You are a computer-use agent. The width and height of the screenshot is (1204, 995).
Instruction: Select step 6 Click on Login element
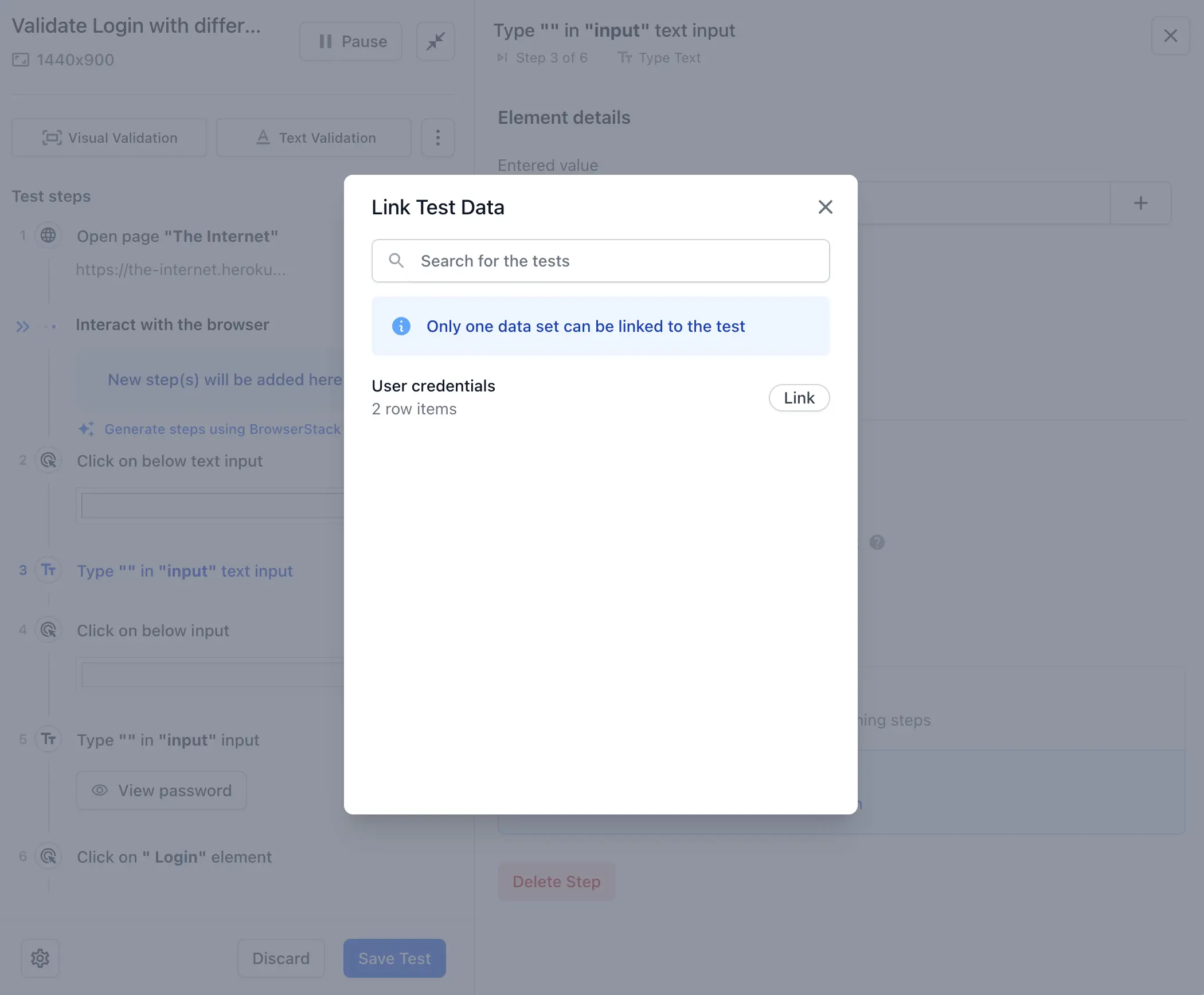pos(174,857)
